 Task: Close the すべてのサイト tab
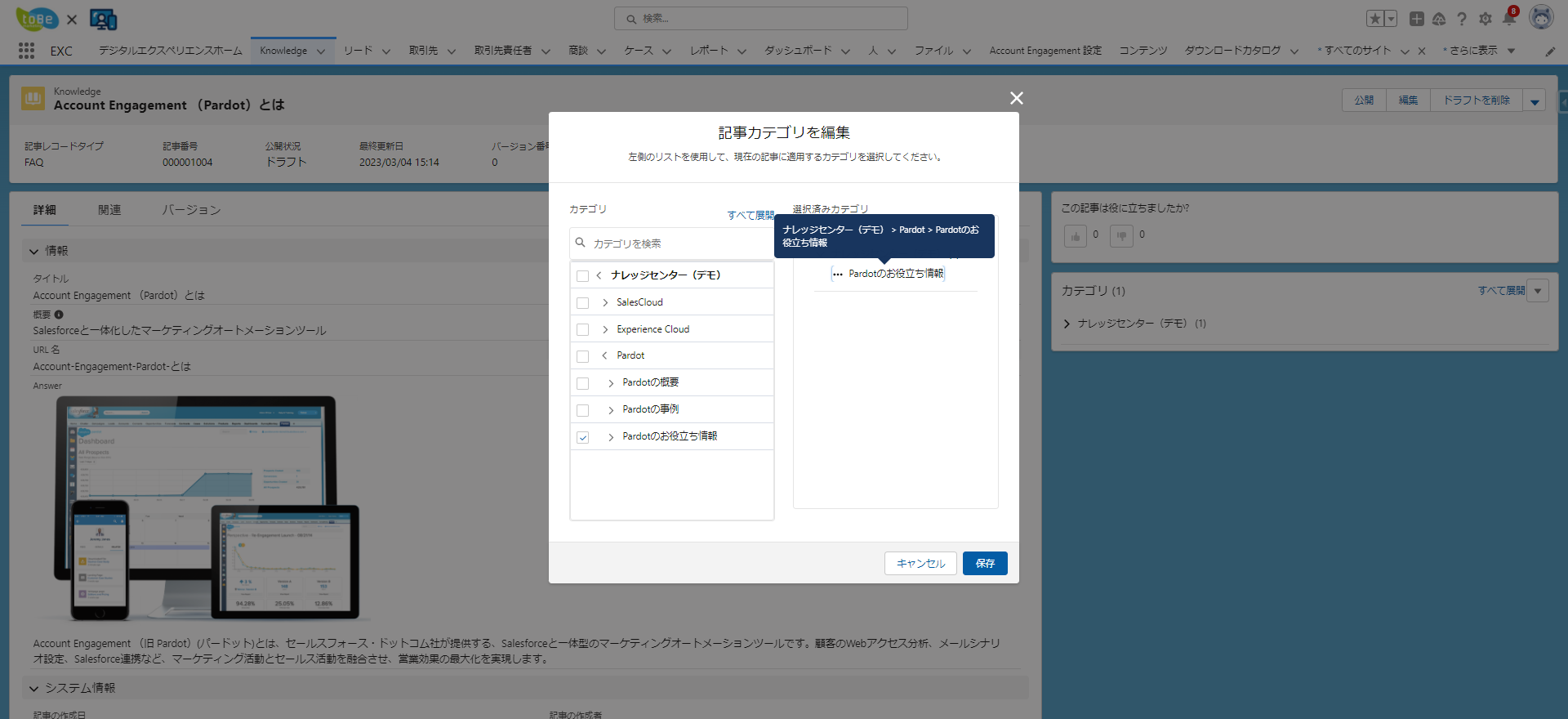click(1422, 51)
